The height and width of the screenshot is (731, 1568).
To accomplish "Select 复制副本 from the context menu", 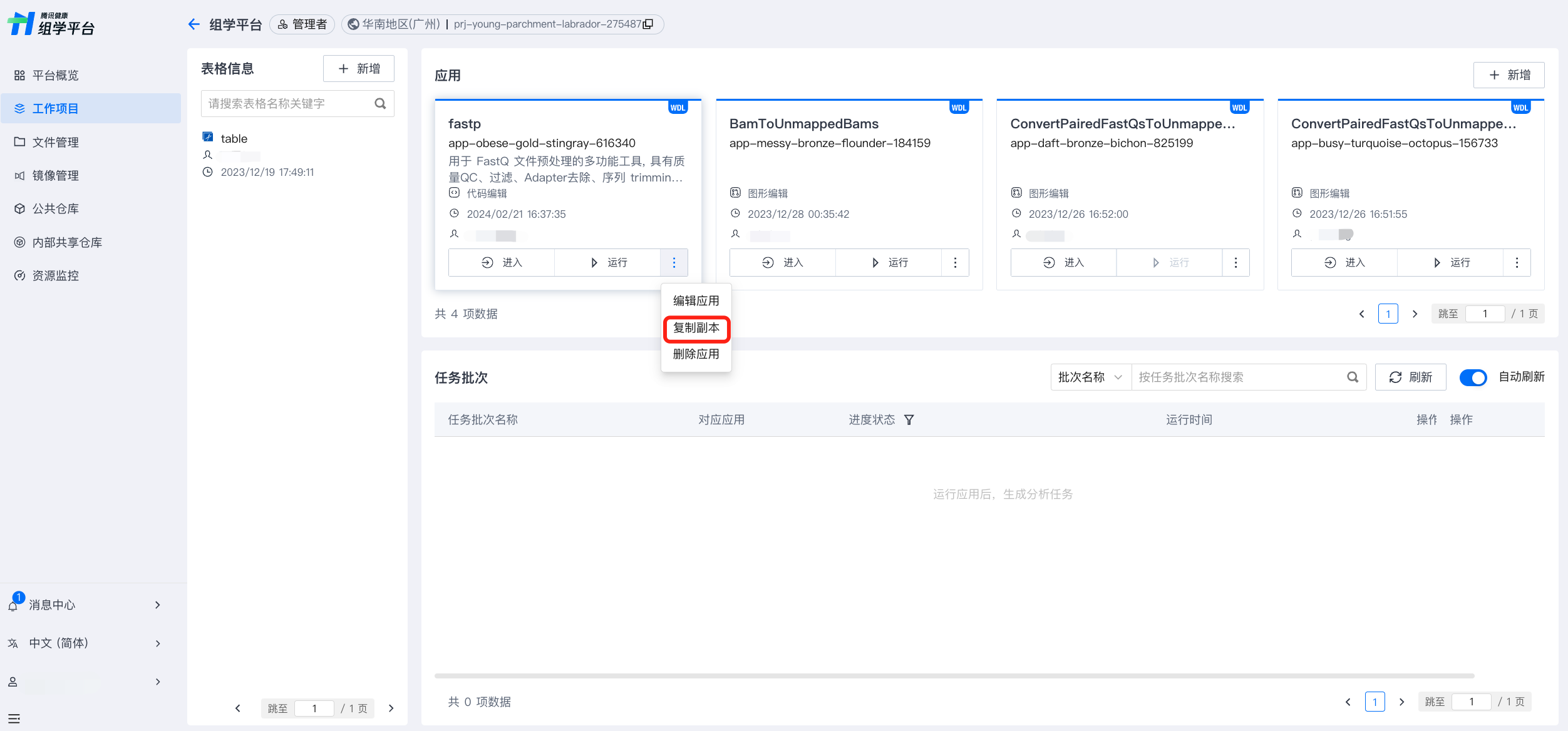I will 696,328.
